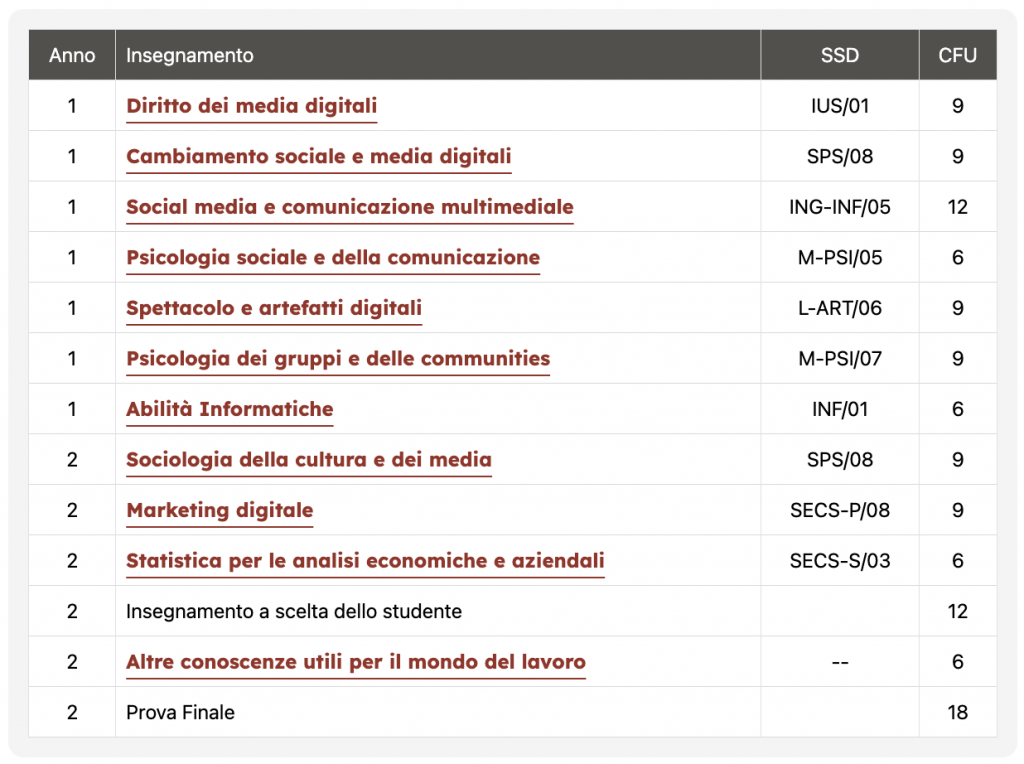
Task: Click the Abilità Informatiche course link
Action: (230, 409)
